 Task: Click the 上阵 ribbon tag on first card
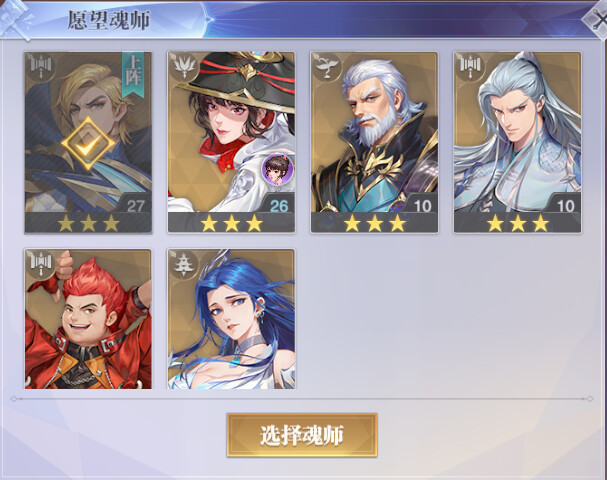click(x=133, y=75)
